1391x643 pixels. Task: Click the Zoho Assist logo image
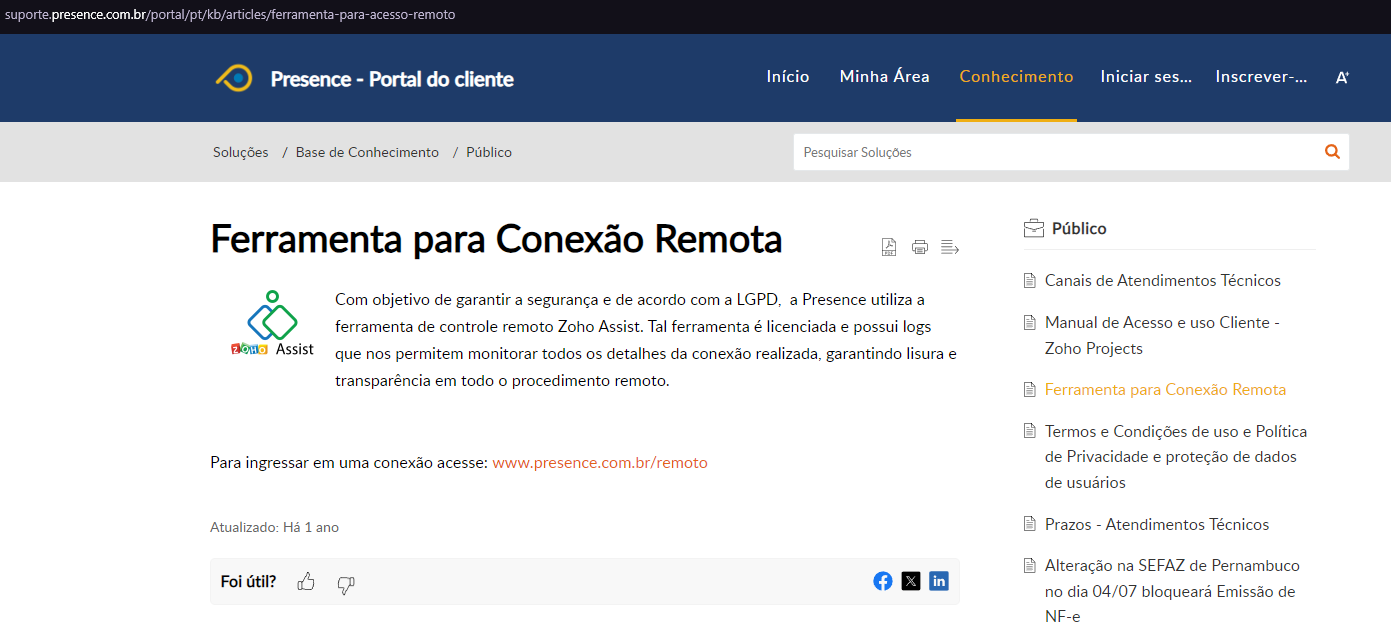272,324
